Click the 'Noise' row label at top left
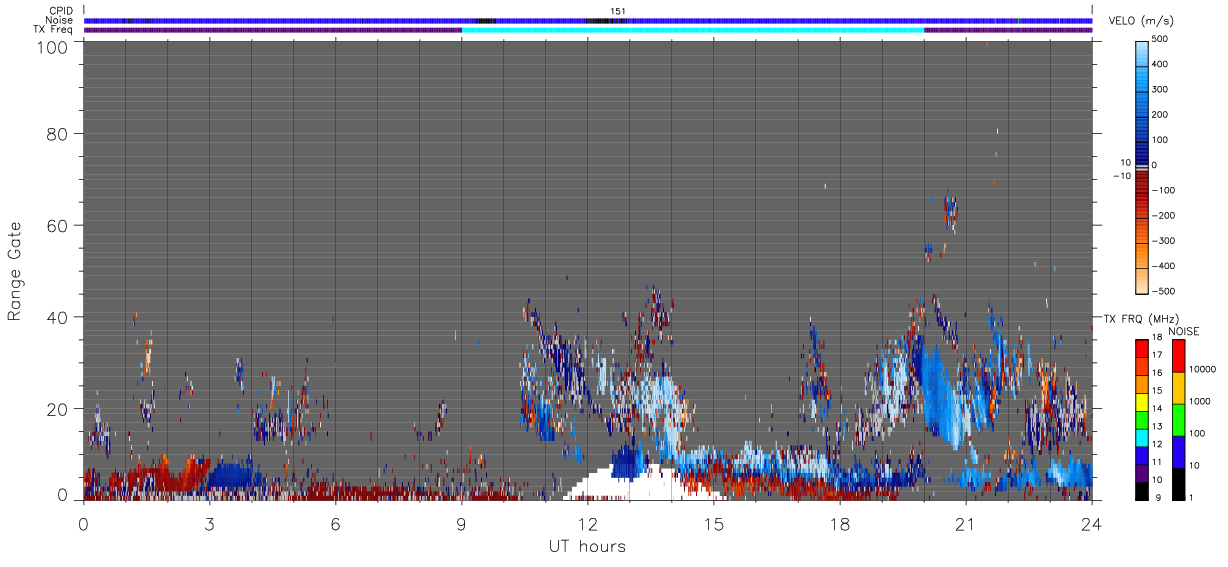 58,20
